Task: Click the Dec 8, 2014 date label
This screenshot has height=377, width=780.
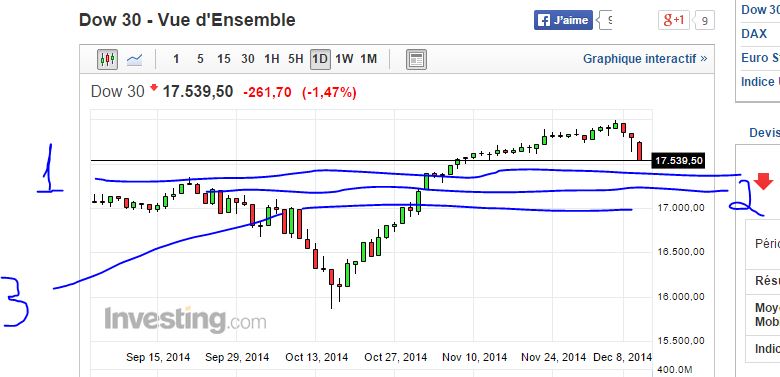Action: [622, 357]
